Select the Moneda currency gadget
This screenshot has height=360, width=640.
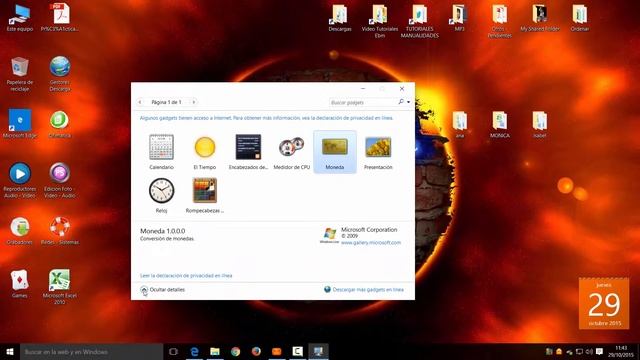tap(335, 151)
